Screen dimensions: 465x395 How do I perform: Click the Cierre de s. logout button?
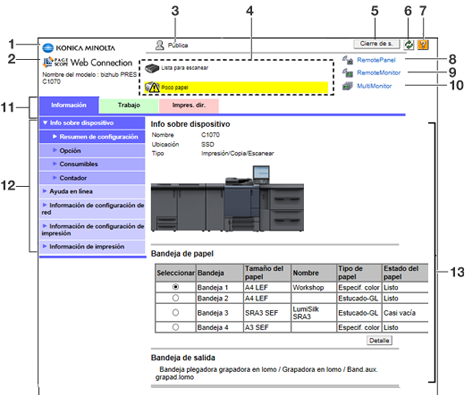click(x=377, y=44)
